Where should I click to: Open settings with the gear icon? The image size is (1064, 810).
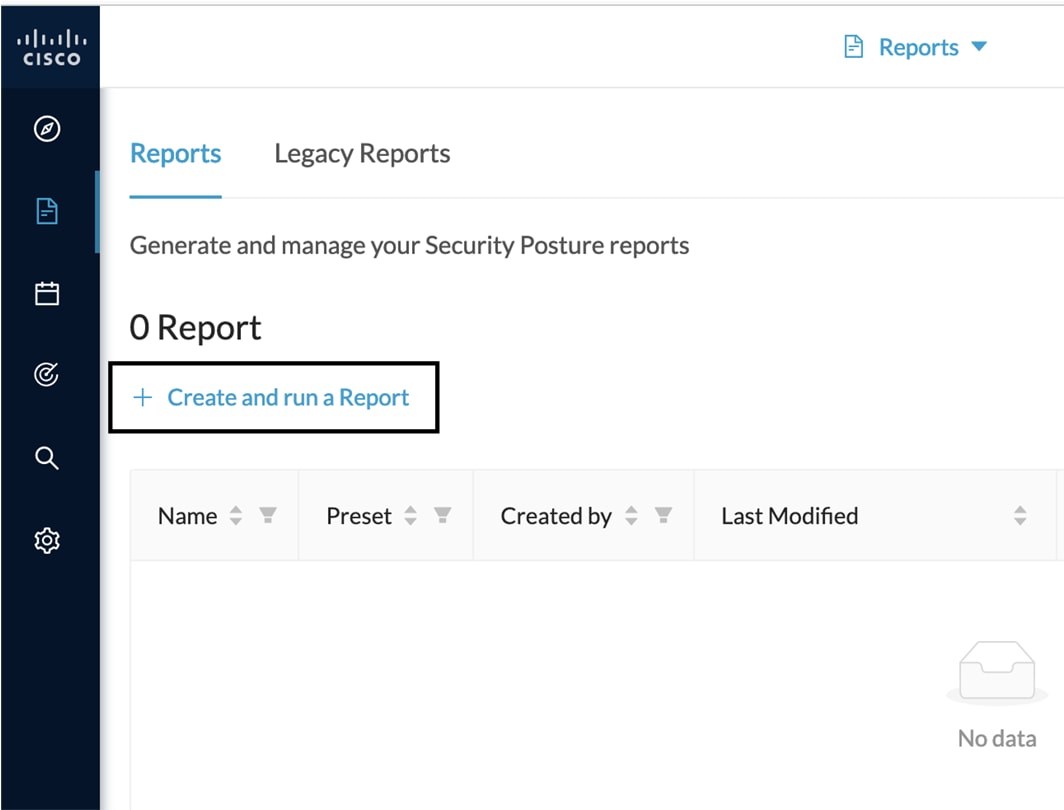pyautogui.click(x=47, y=540)
